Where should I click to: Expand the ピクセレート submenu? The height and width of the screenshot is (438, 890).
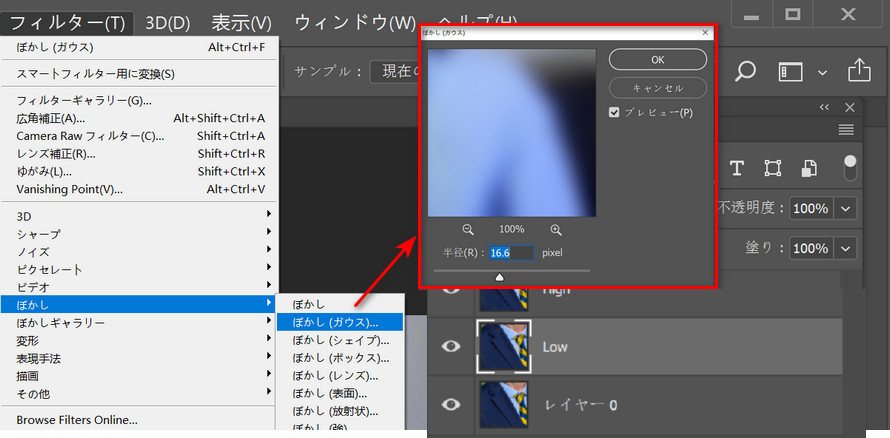tap(140, 269)
